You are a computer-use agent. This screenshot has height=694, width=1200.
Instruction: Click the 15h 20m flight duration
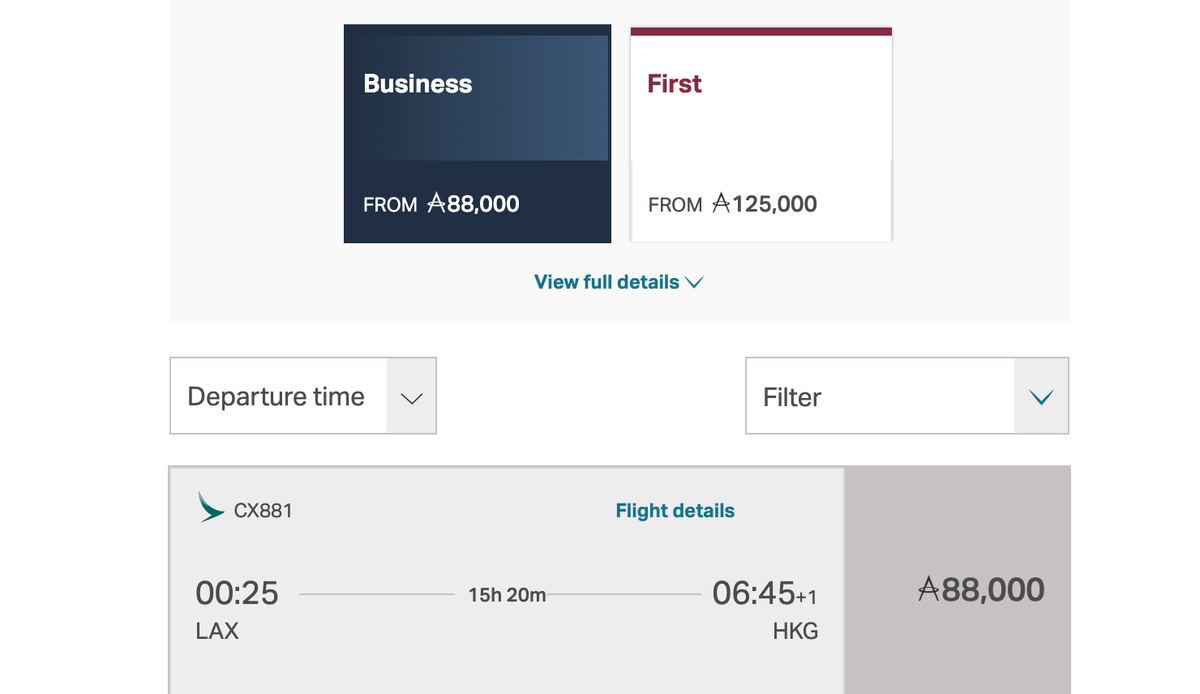point(507,595)
